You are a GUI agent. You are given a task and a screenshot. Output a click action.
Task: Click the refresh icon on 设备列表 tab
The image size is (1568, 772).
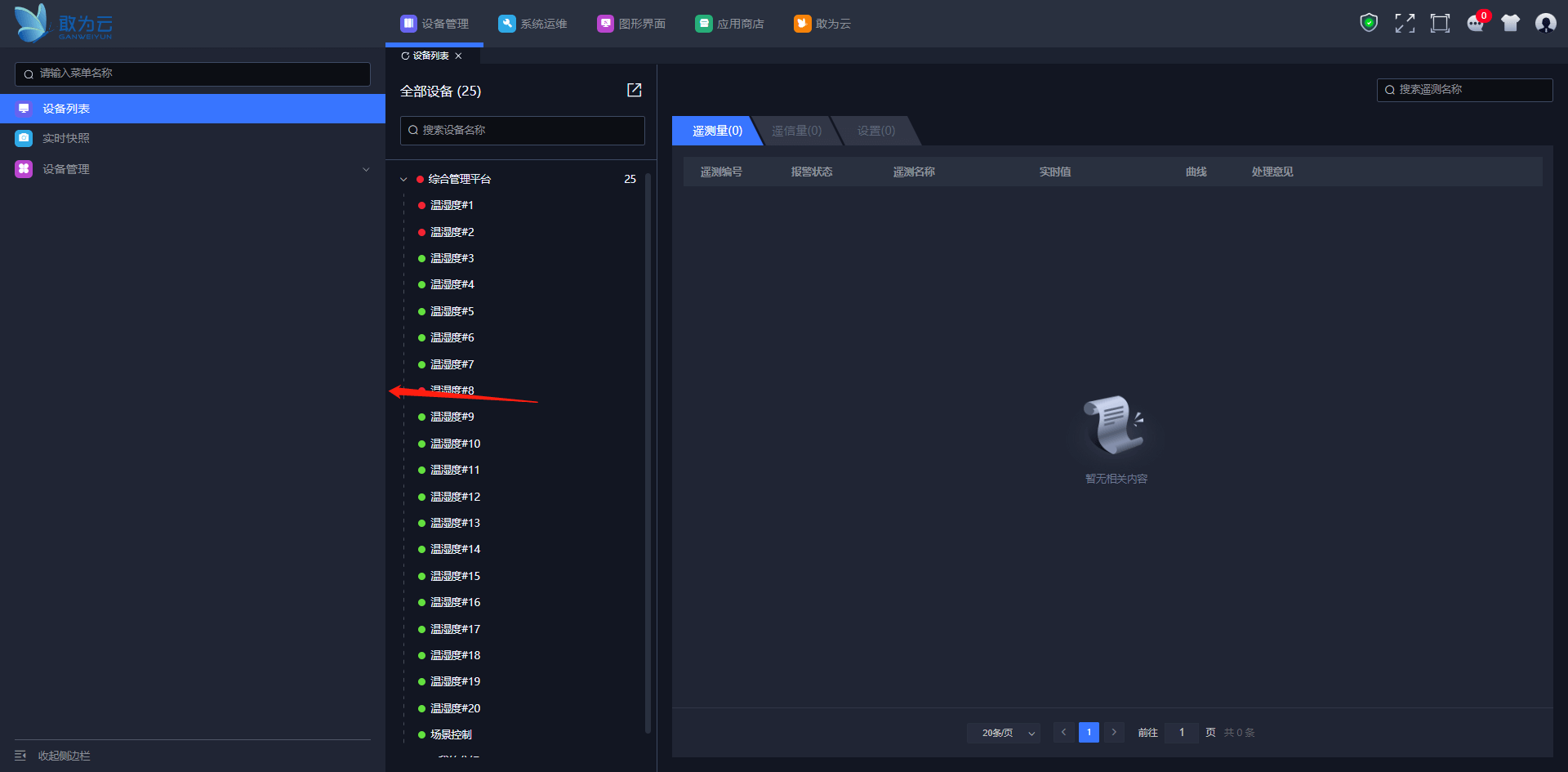[405, 56]
